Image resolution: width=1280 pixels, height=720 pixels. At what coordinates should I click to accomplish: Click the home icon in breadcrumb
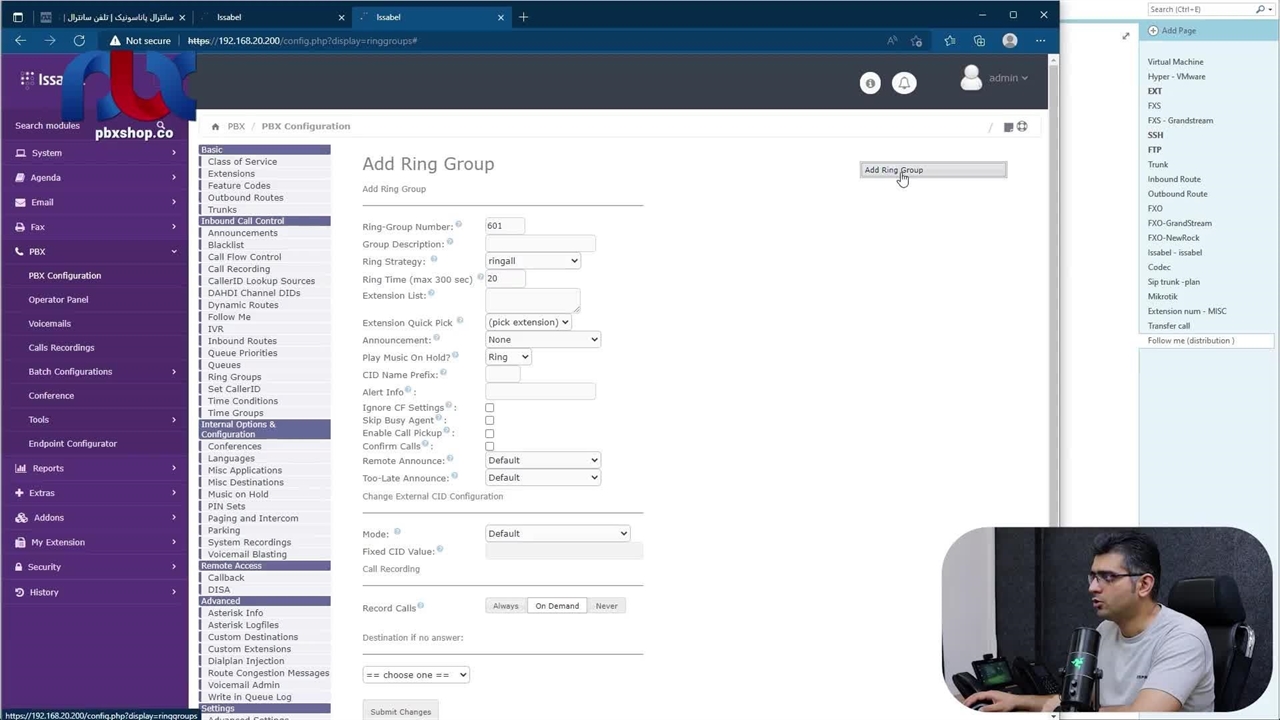coord(215,127)
